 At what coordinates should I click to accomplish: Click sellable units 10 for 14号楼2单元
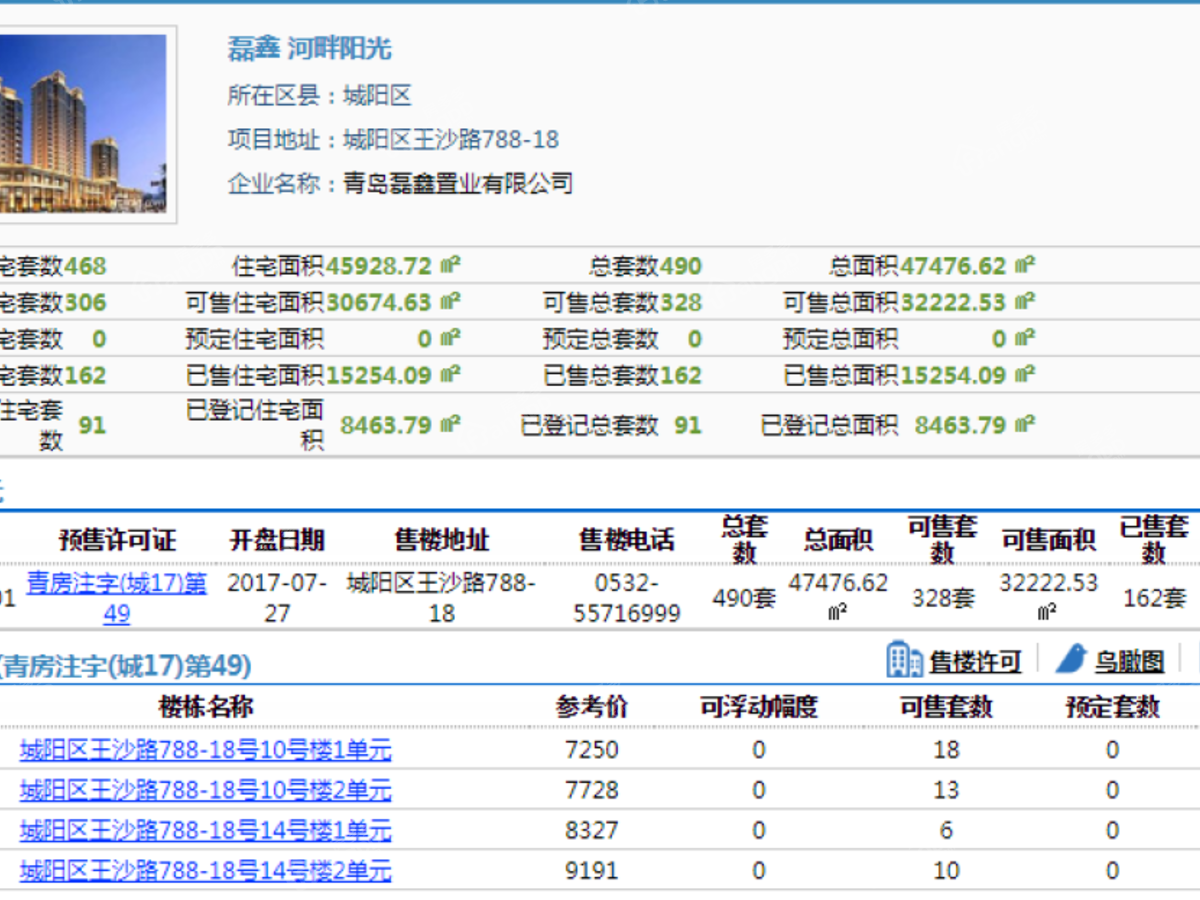(946, 871)
